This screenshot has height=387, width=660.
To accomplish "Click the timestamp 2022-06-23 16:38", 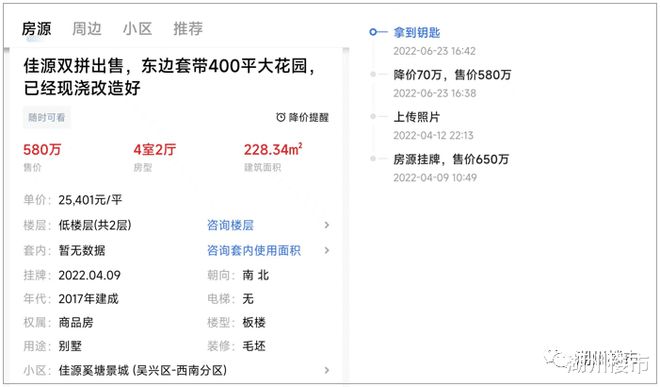I will point(434,93).
